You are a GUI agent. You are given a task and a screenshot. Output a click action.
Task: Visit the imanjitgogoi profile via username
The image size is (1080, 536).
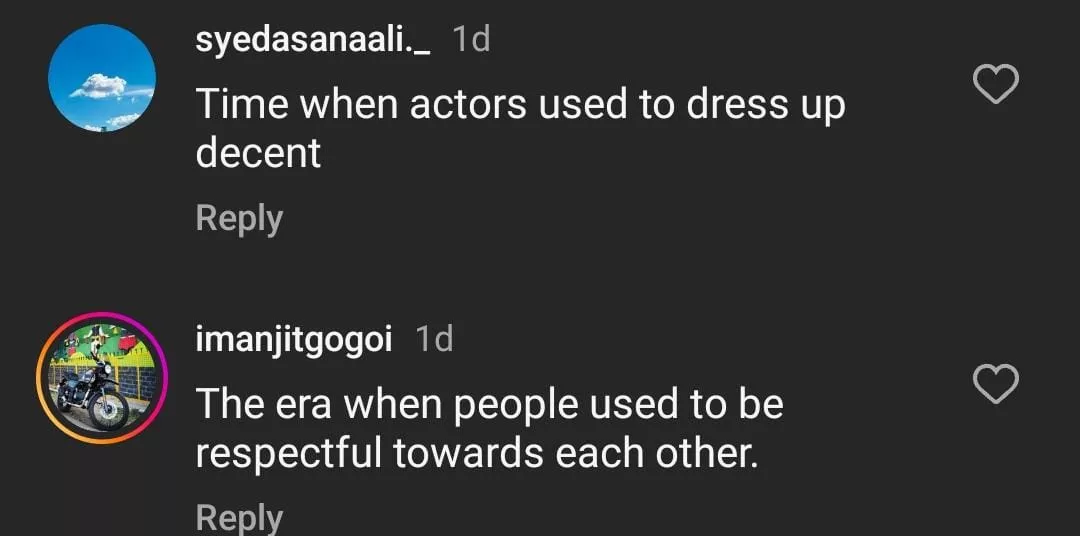(x=295, y=339)
